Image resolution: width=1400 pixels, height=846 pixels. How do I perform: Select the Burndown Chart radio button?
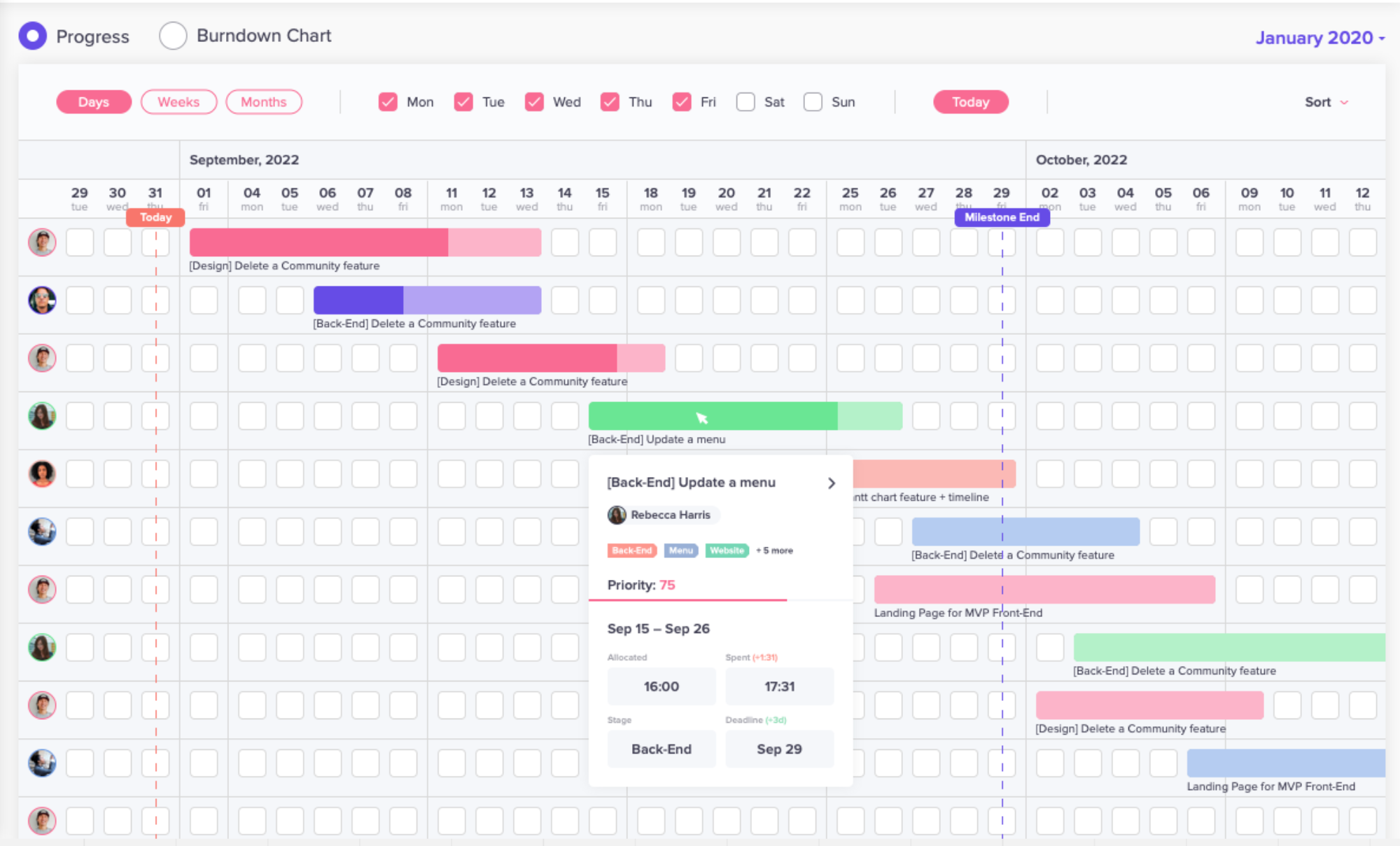click(173, 36)
